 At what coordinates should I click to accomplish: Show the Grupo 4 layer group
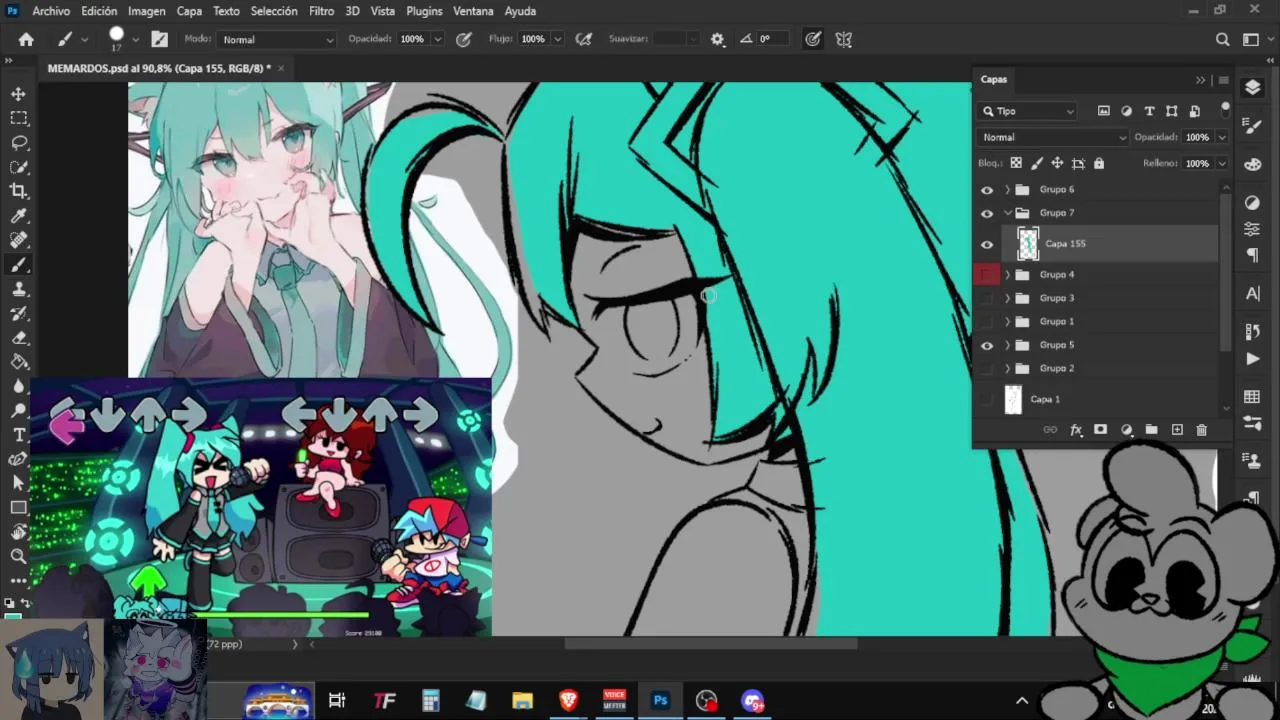coord(987,274)
